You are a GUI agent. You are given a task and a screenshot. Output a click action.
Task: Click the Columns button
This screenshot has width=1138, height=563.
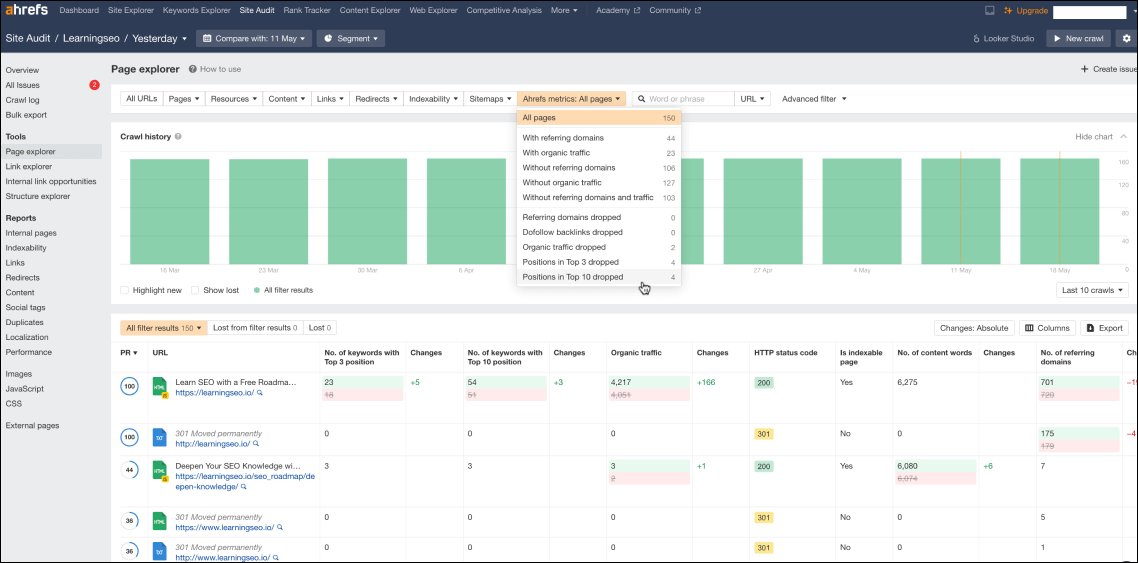(x=1047, y=328)
